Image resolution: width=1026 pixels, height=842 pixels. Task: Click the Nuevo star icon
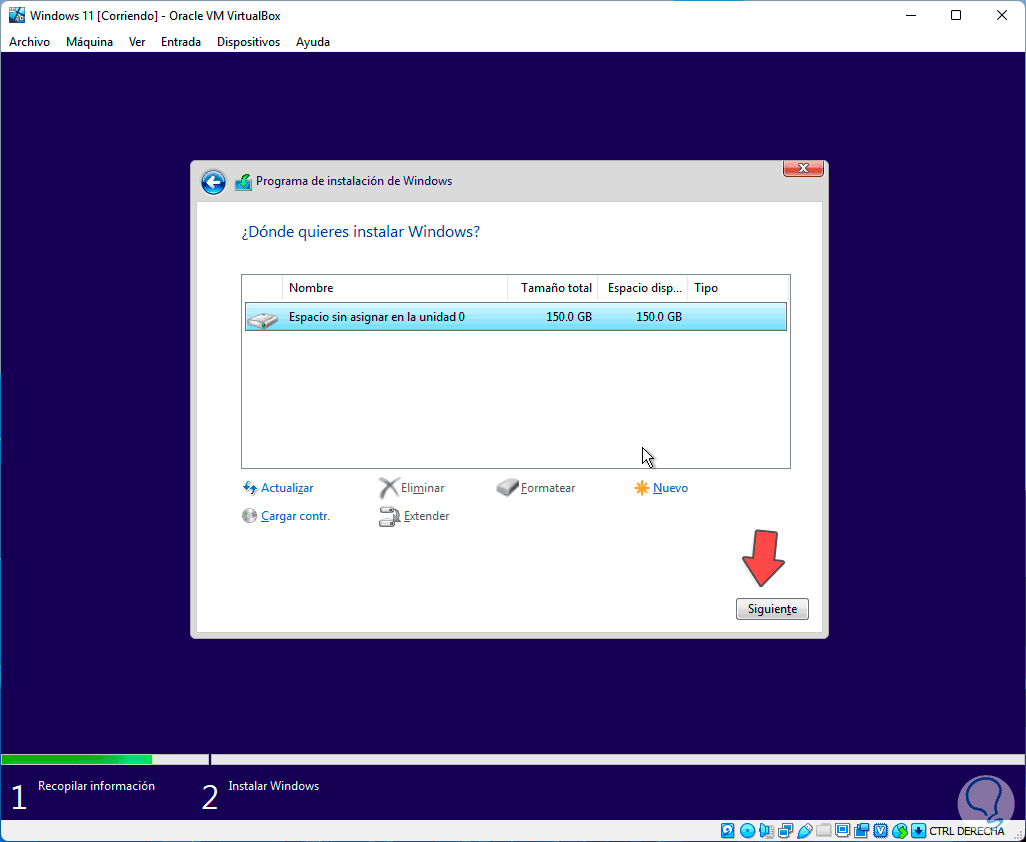[x=641, y=488]
